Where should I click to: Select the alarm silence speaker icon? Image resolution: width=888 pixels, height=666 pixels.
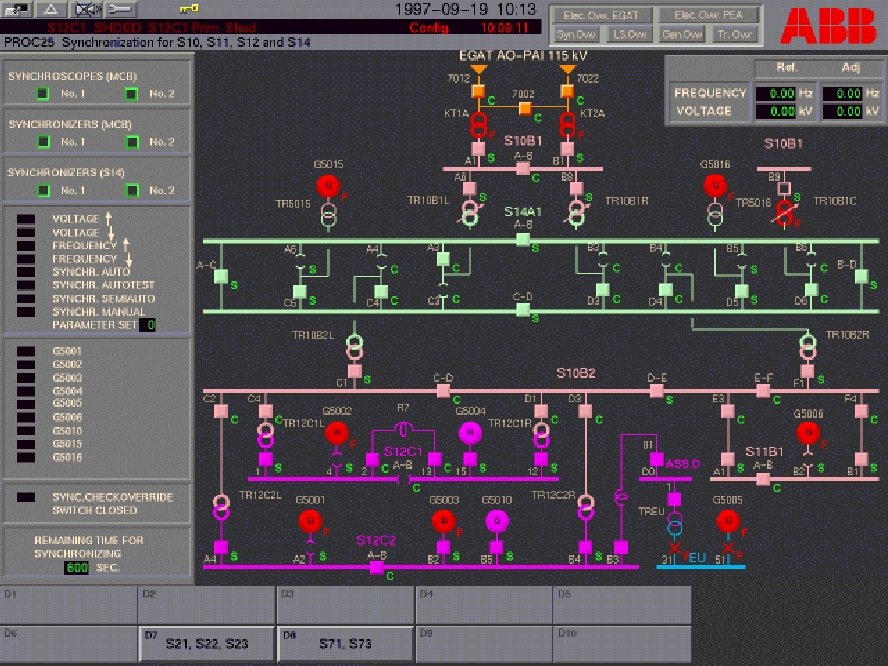tap(85, 9)
